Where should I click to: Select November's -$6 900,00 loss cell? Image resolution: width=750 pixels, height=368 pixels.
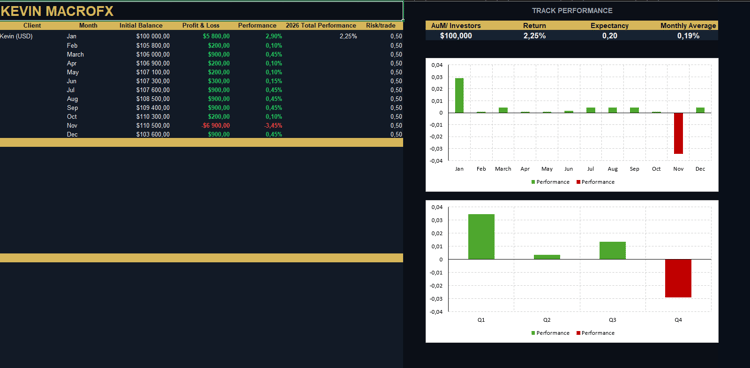click(x=215, y=126)
